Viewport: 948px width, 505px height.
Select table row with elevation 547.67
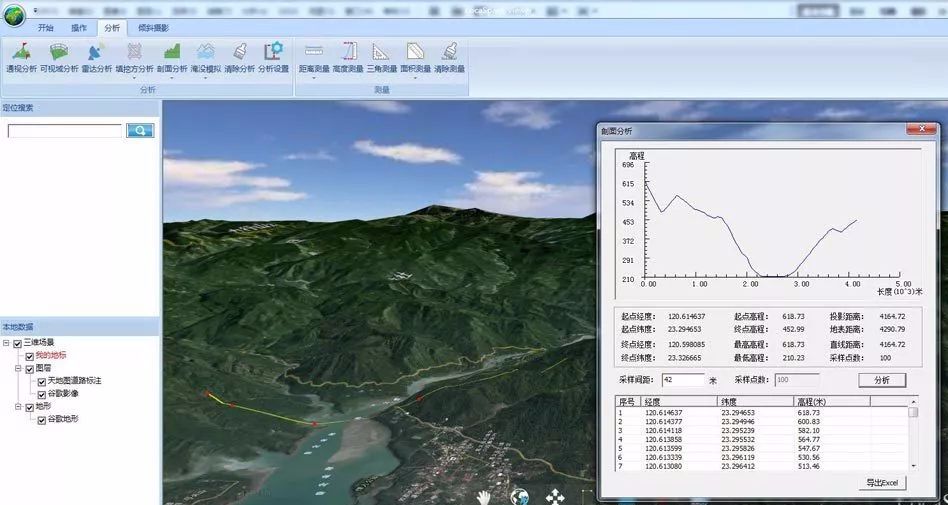pyautogui.click(x=761, y=449)
